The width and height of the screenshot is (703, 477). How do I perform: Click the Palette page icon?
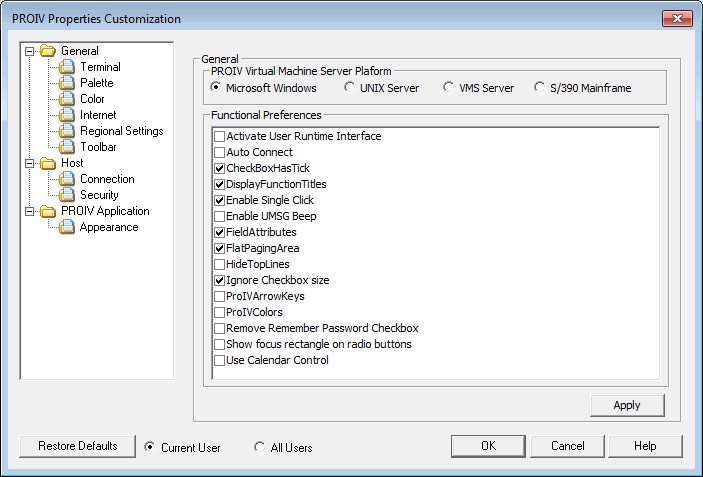click(67, 83)
